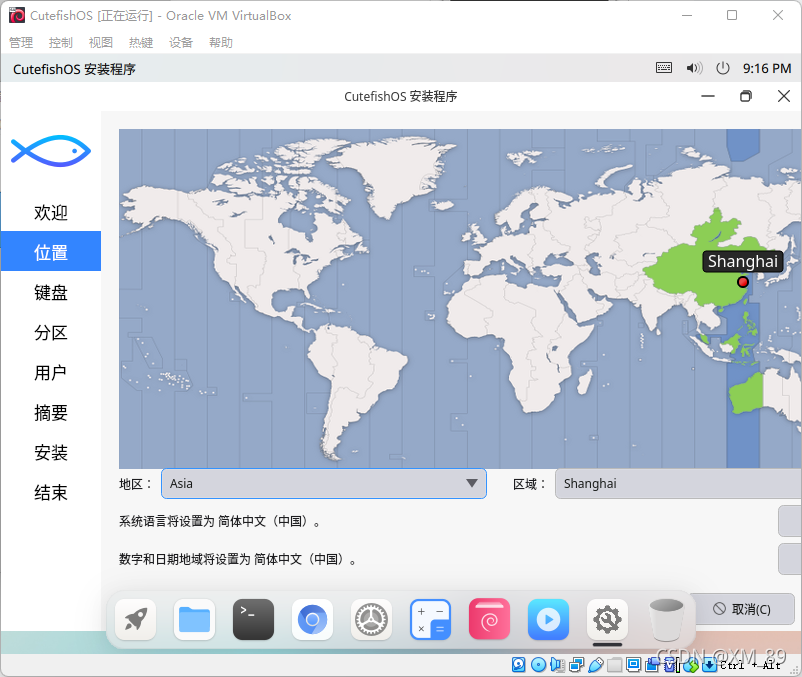Viewport: 802px width, 677px height.
Task: Click the 系统语言将设置为 简体中文 text
Action: 220,522
